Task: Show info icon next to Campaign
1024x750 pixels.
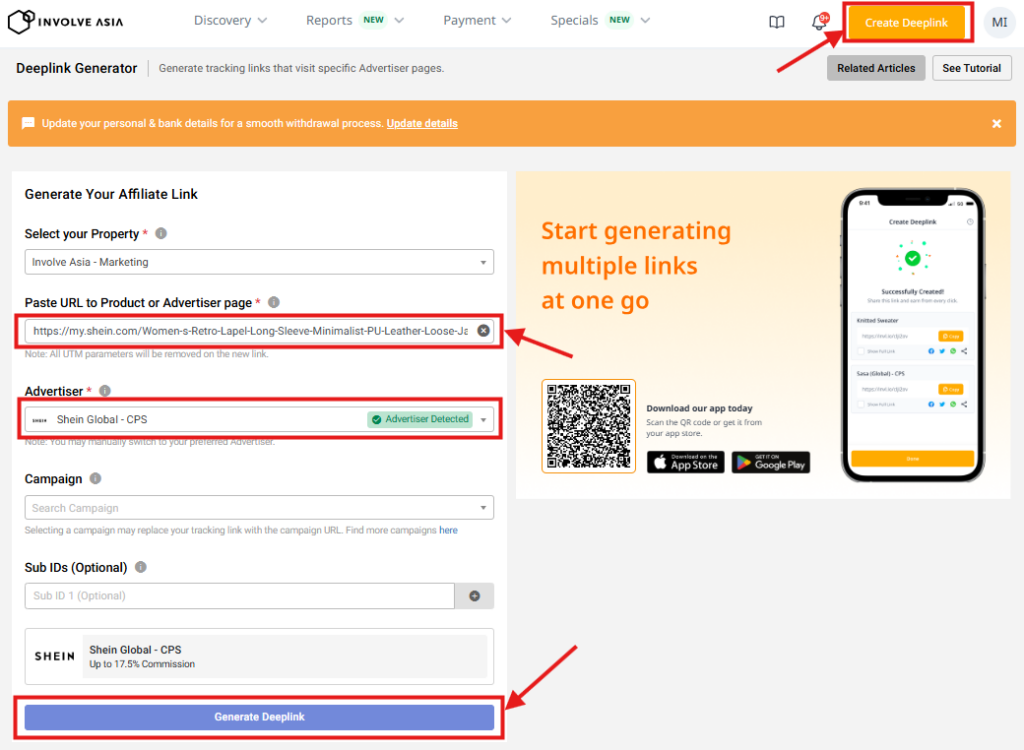Action: (x=95, y=479)
